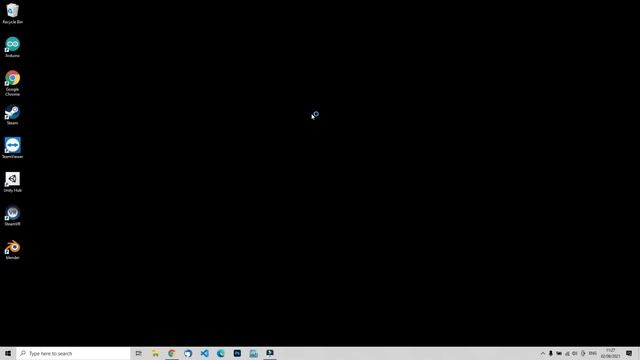Open the volume tray icon
640x360 pixels.
(x=575, y=353)
